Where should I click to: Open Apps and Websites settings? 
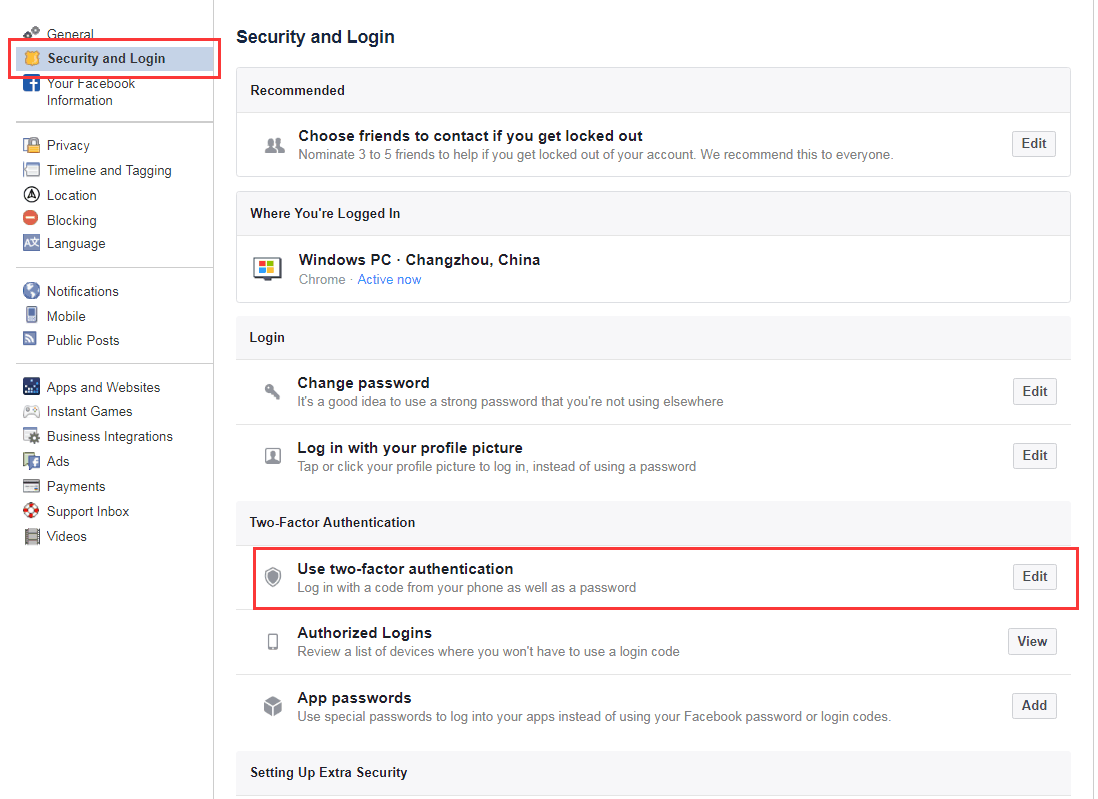pyautogui.click(x=102, y=387)
